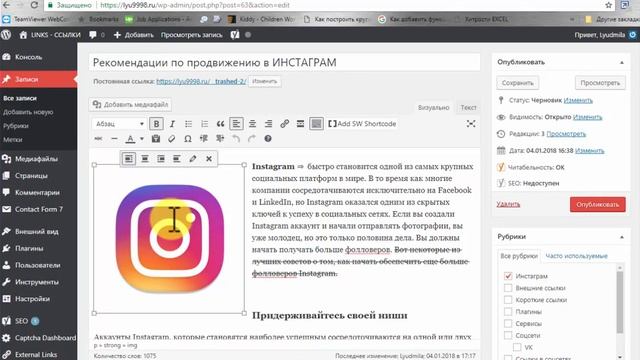Viewport: 640px width, 360px height.
Task: Select text color A button
Action: click(x=130, y=139)
